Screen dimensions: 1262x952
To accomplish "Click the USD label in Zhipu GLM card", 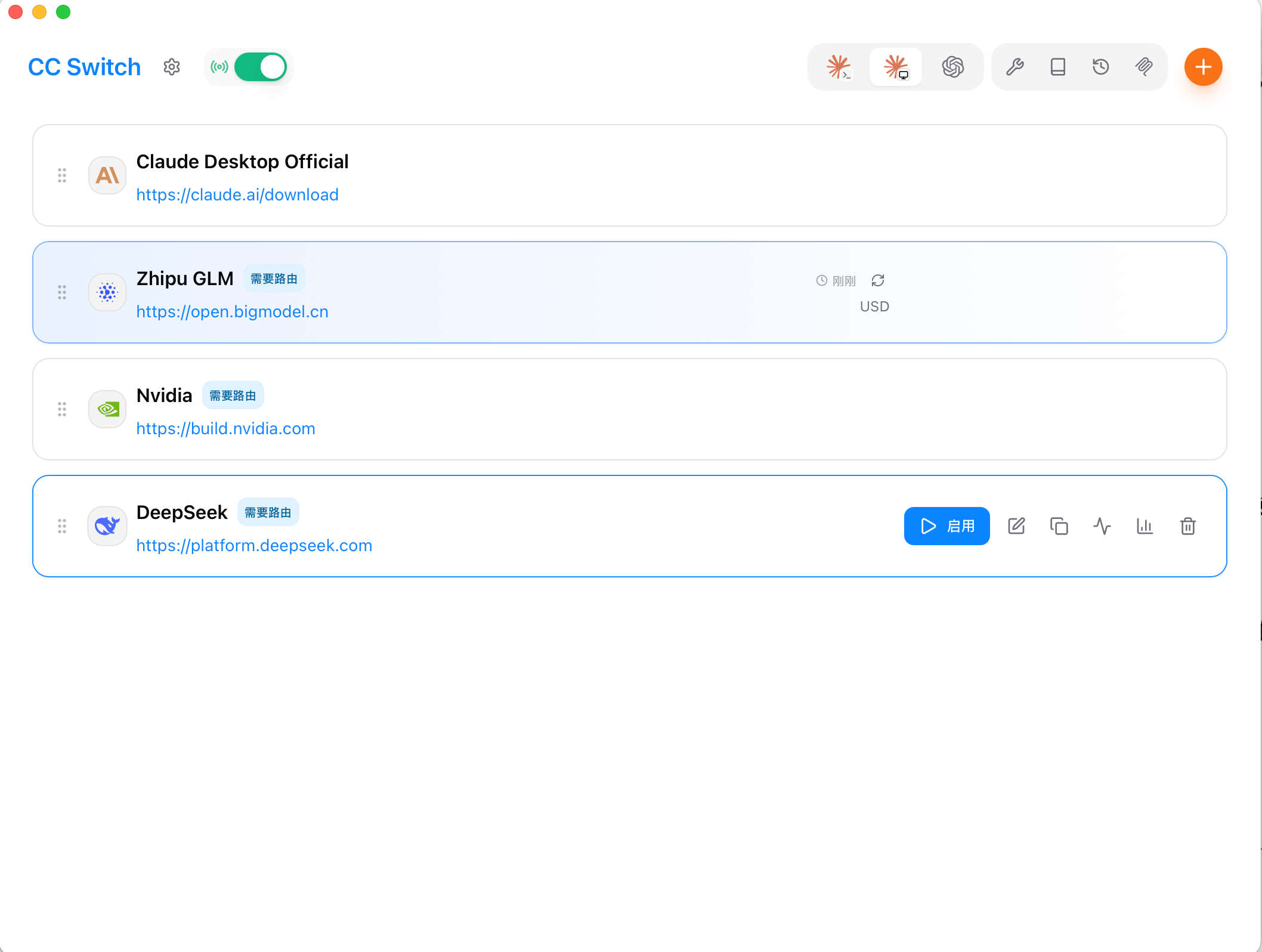I will coord(875,307).
